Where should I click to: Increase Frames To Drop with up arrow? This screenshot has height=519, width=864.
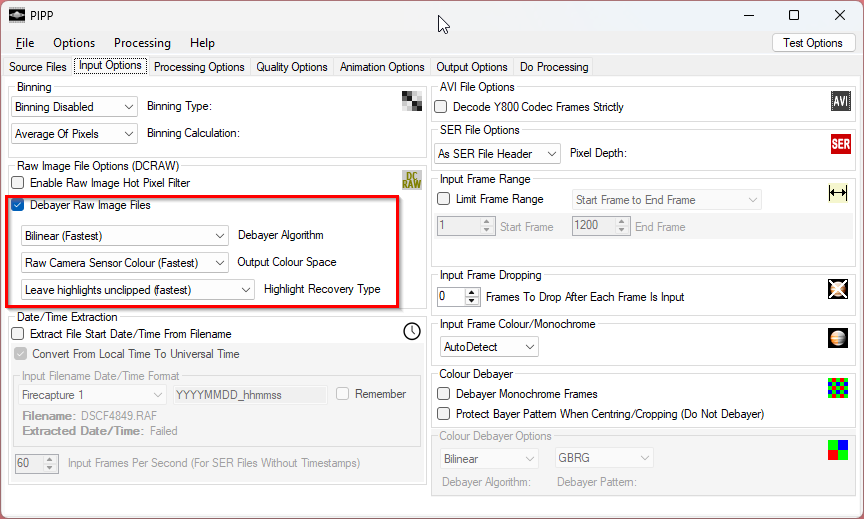point(472,293)
